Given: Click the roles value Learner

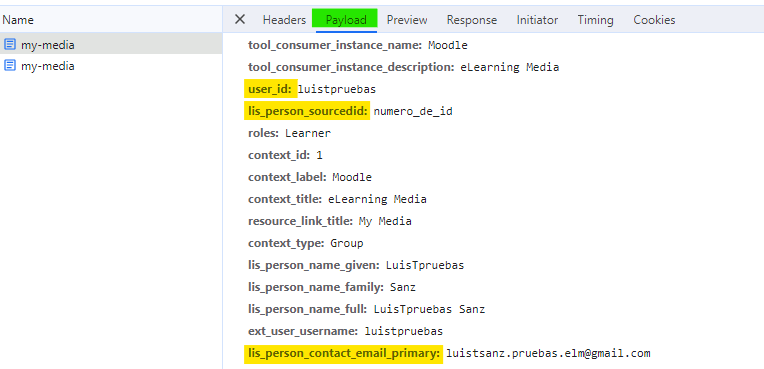Looking at the screenshot, I should [x=308, y=133].
